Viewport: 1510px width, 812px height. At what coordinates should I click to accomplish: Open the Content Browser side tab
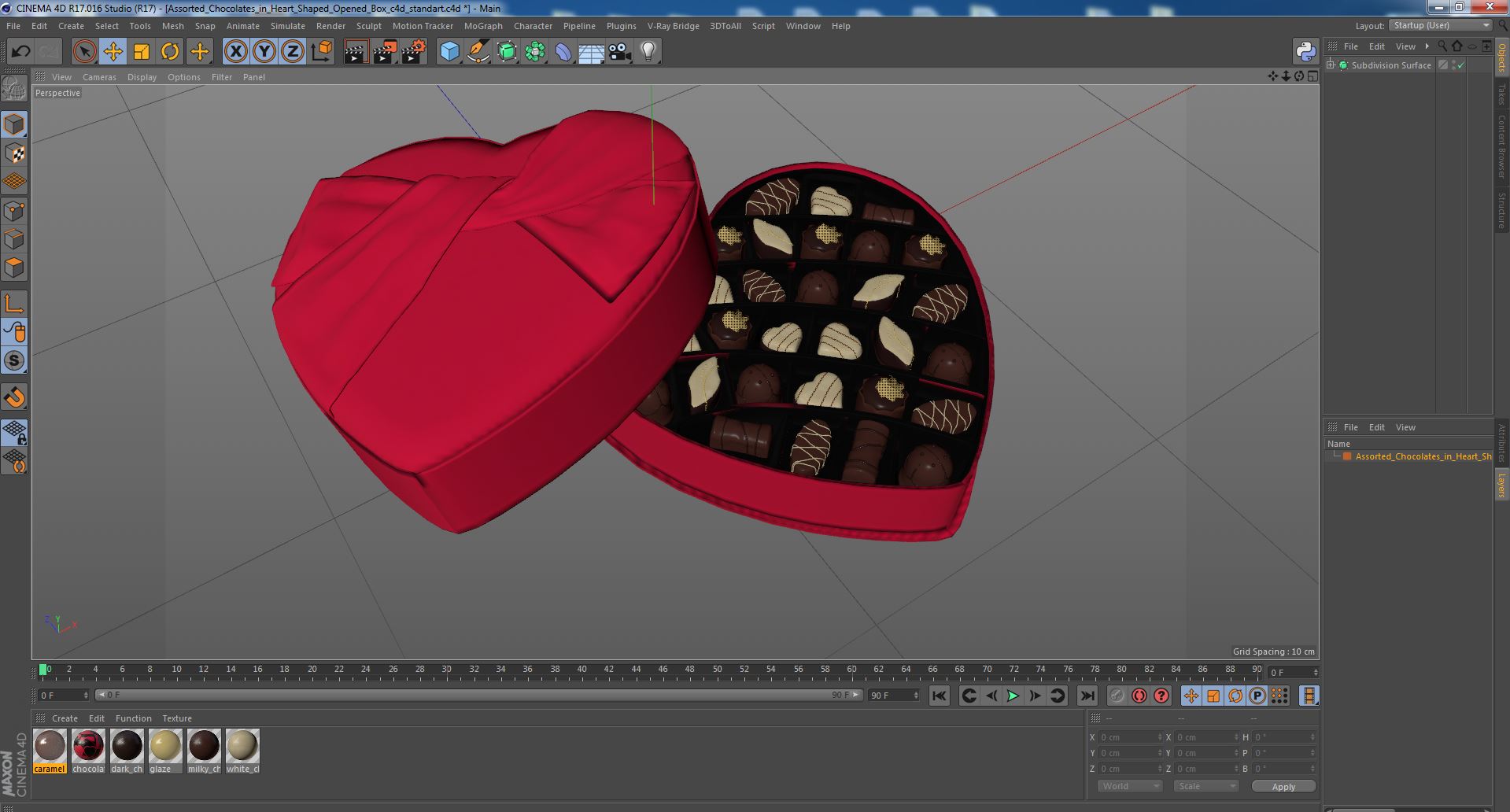[x=1501, y=147]
